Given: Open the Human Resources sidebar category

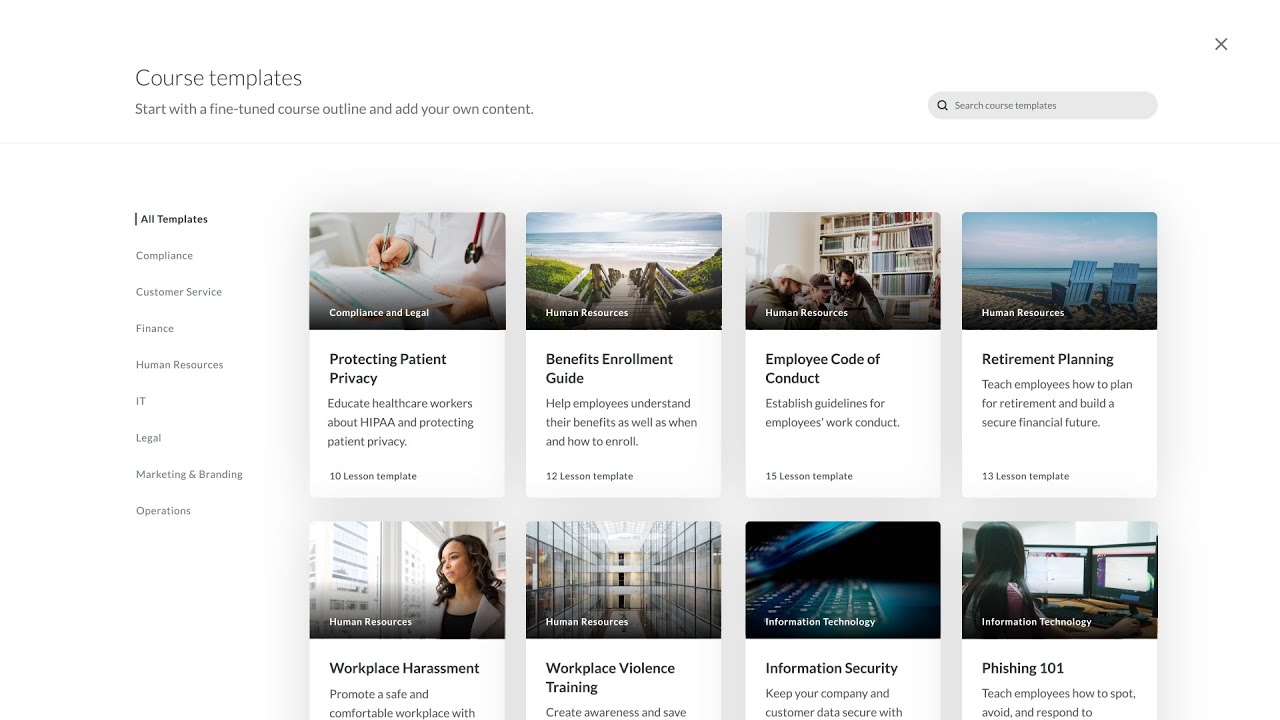Looking at the screenshot, I should pos(180,365).
